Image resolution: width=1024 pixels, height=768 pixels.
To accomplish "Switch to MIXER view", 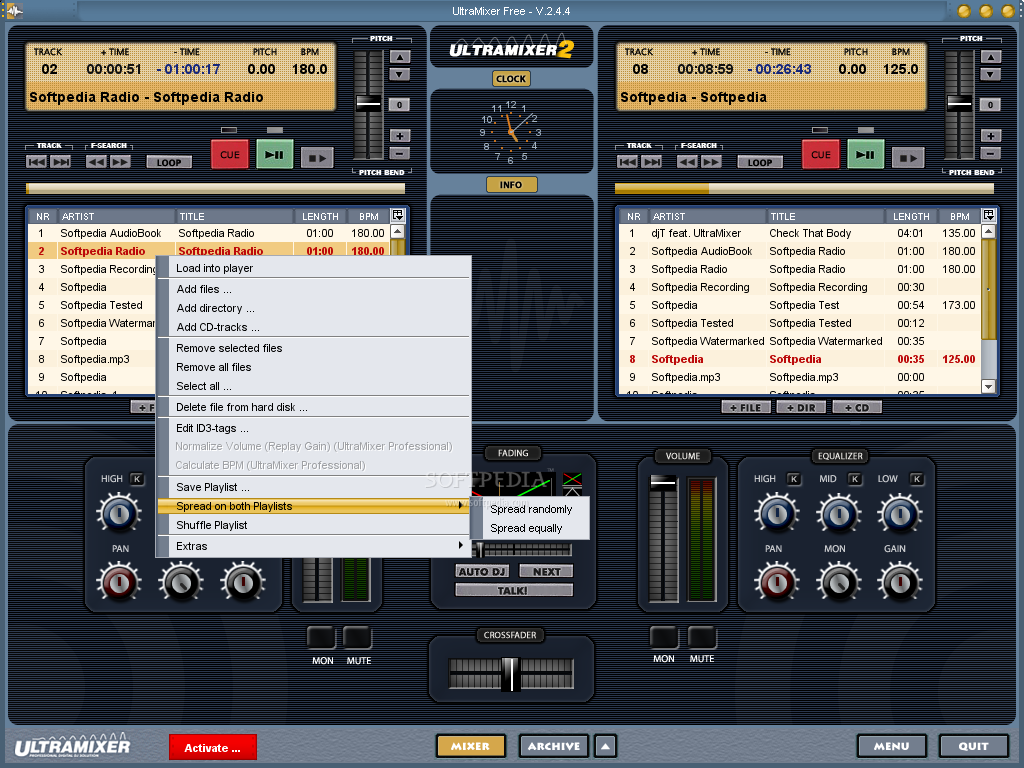I will coord(470,746).
